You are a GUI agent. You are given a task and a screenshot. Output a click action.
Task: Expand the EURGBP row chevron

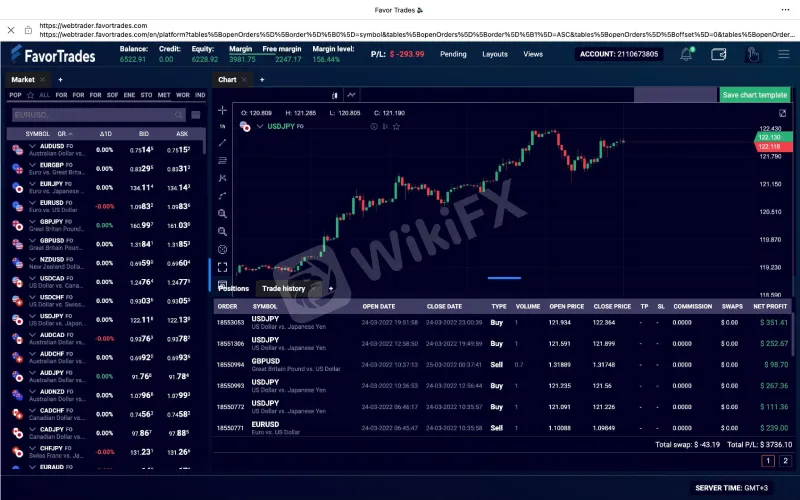(32, 165)
